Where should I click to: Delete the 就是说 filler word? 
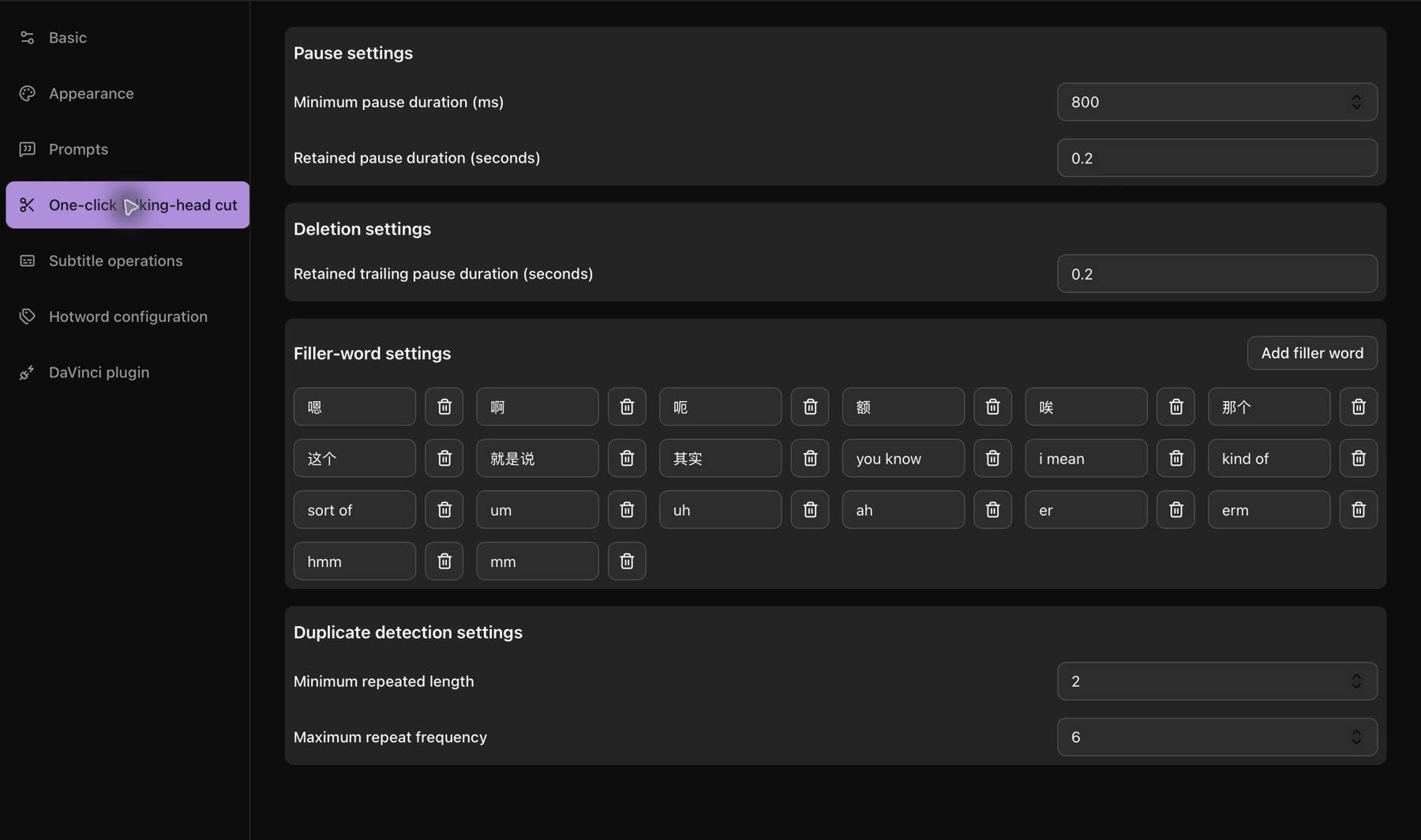[627, 458]
